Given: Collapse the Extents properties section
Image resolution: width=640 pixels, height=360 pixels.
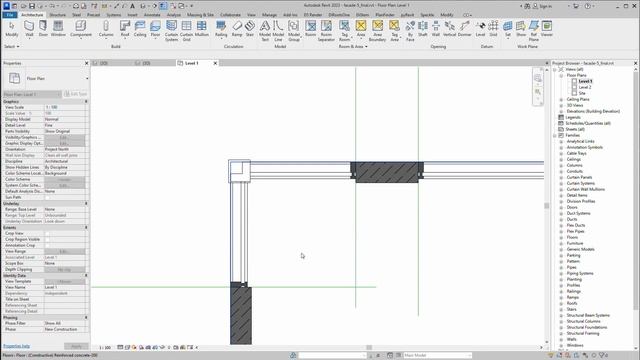Looking at the screenshot, I should 86,227.
